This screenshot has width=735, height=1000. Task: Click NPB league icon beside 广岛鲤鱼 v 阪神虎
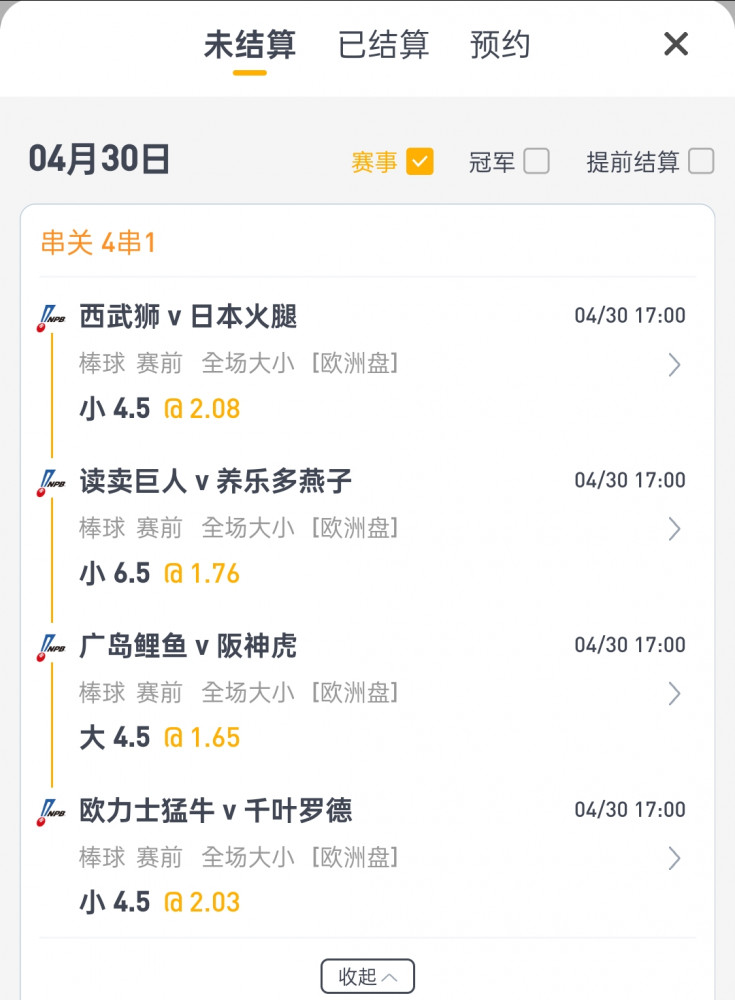[50, 646]
